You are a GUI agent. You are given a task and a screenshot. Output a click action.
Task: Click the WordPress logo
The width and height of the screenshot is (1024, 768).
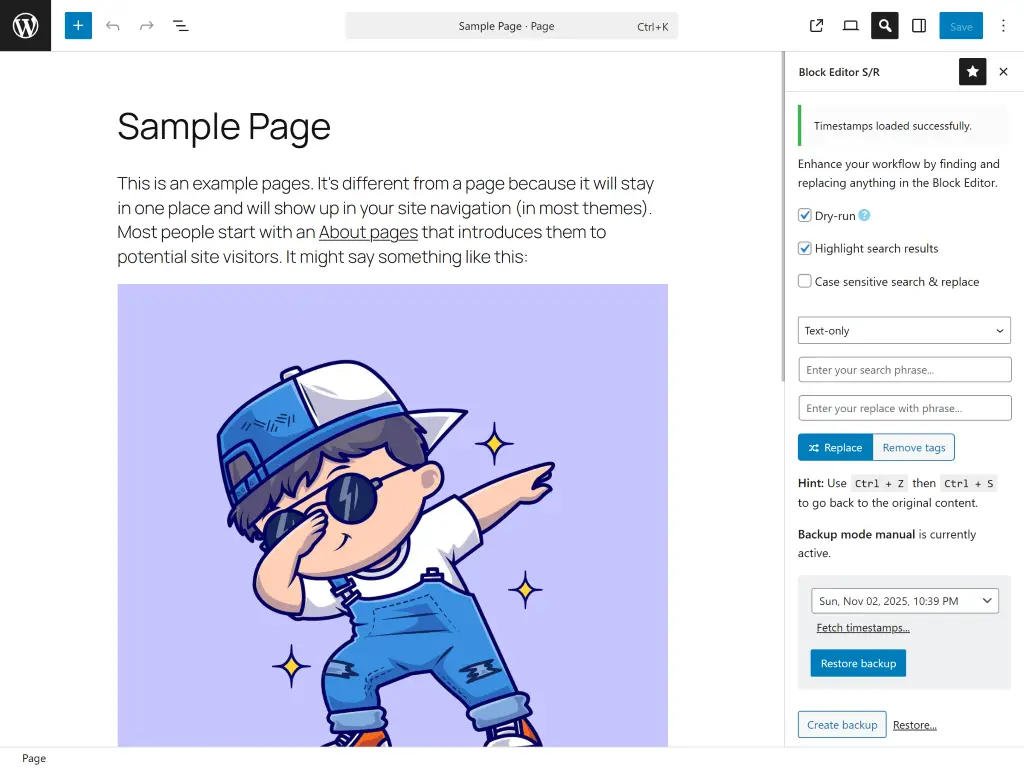[x=25, y=25]
